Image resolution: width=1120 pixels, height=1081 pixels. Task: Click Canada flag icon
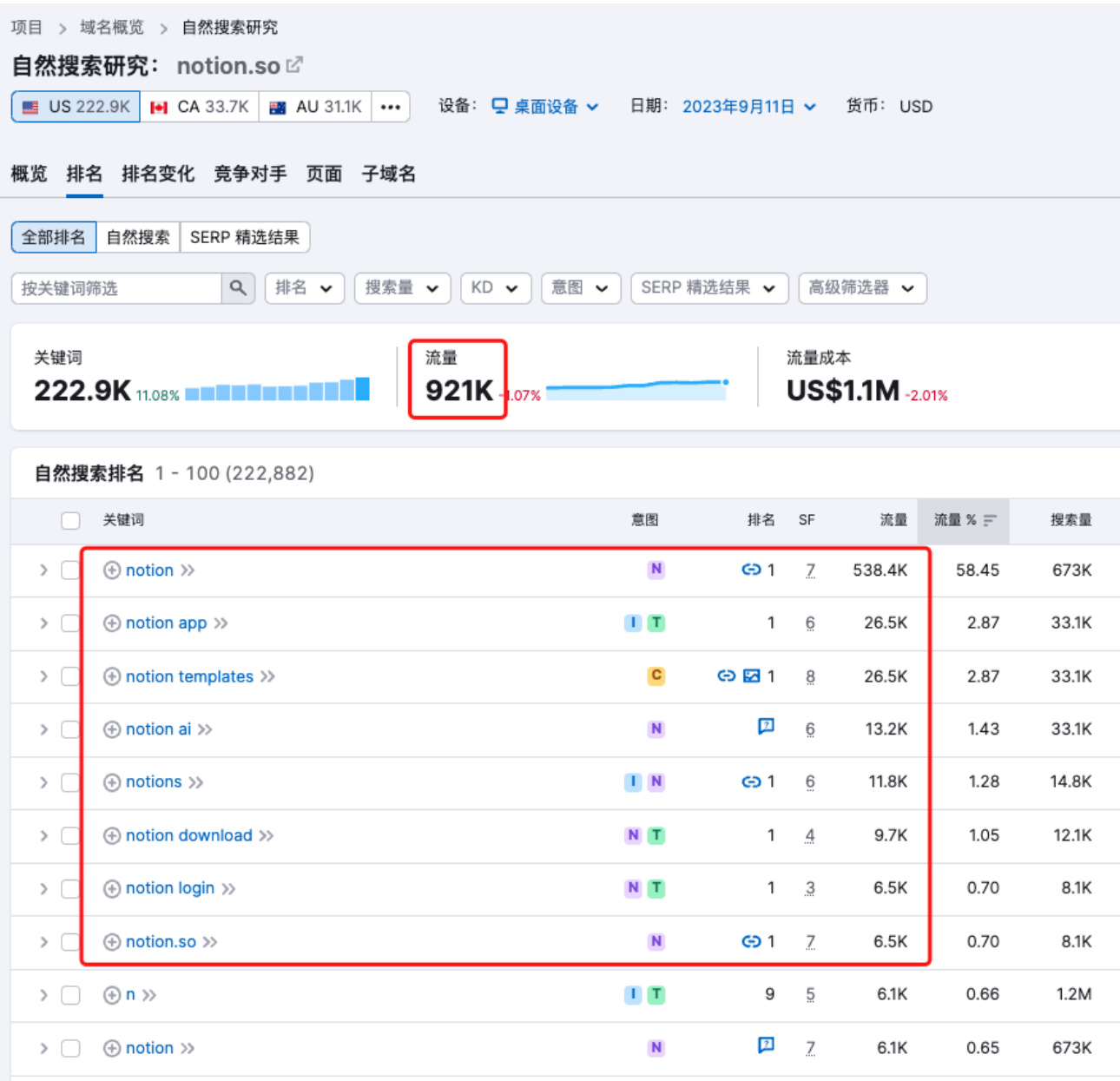159,108
